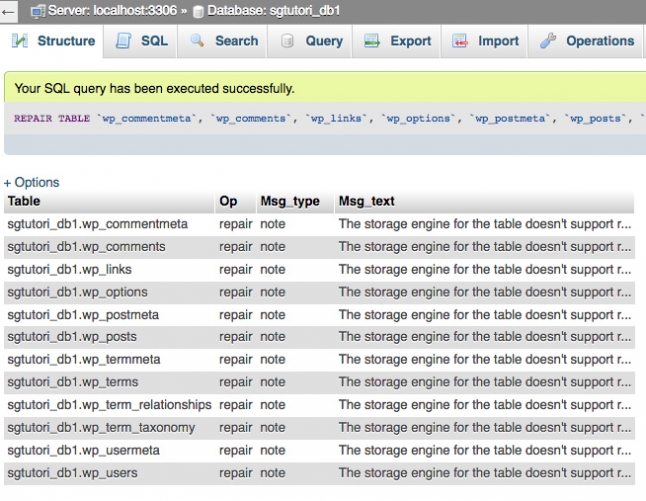Click the REPAIR TABLE keyword in query
This screenshot has width=646, height=501.
coord(52,119)
